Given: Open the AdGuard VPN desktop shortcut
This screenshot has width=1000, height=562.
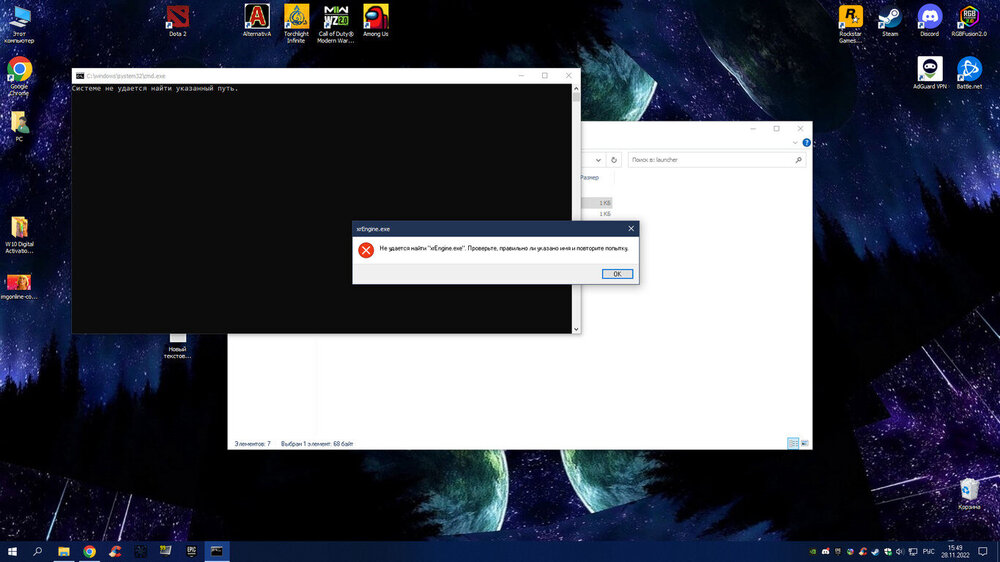Looking at the screenshot, I should tap(929, 73).
